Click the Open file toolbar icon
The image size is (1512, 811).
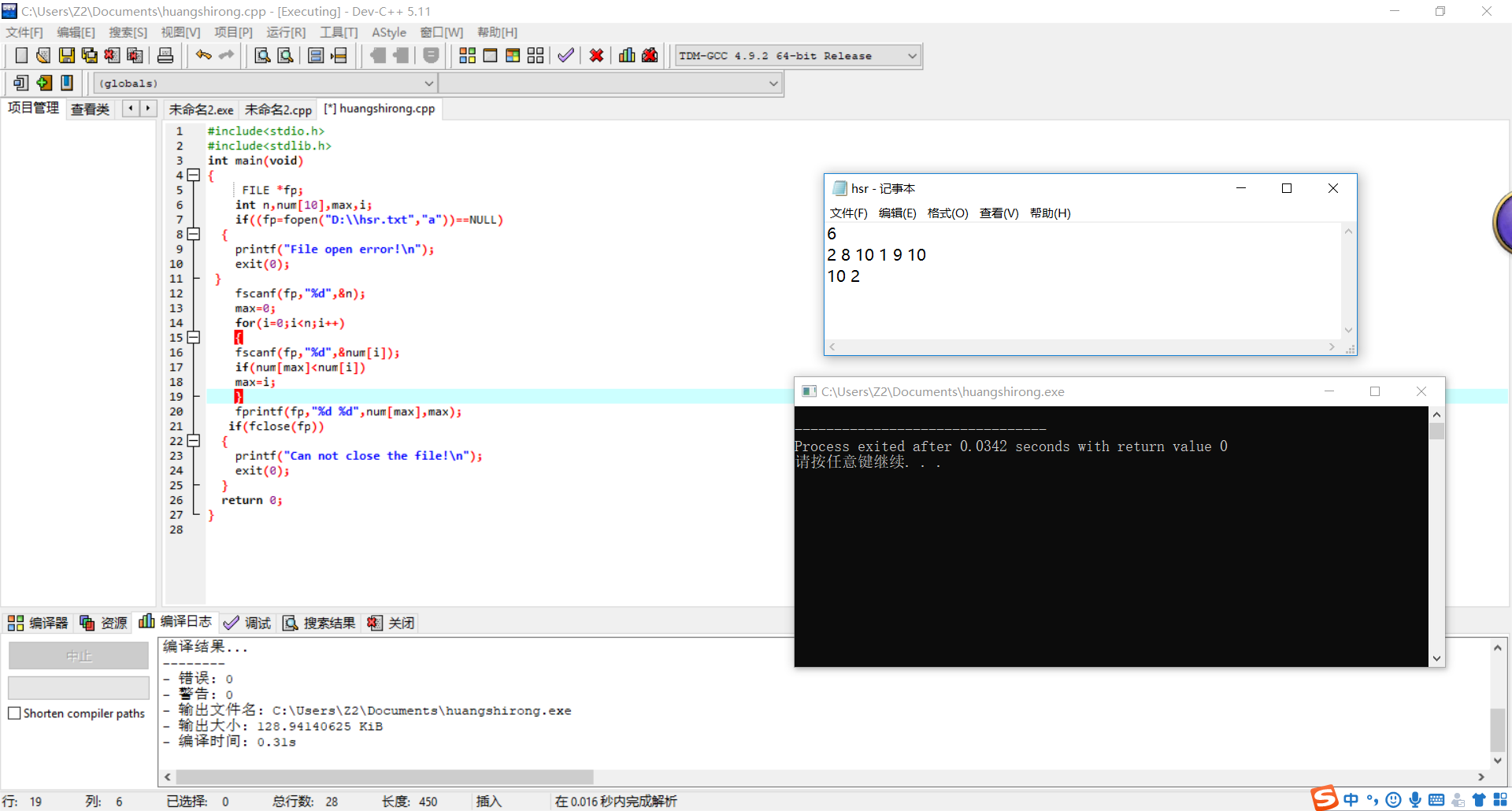pos(44,55)
